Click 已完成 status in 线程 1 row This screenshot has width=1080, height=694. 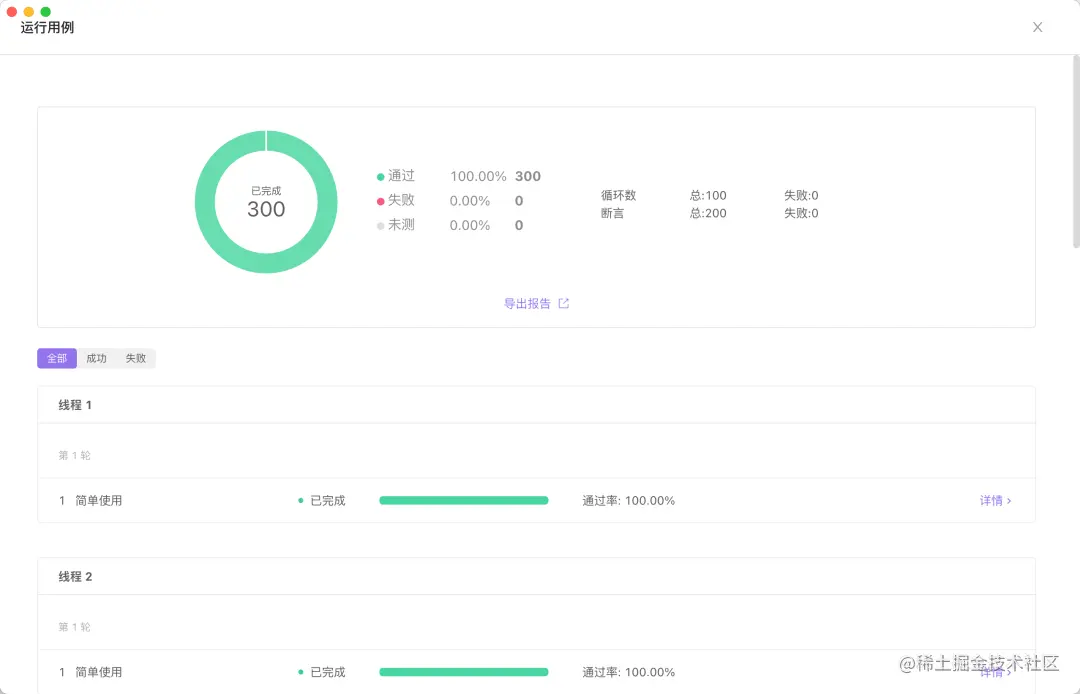point(322,501)
